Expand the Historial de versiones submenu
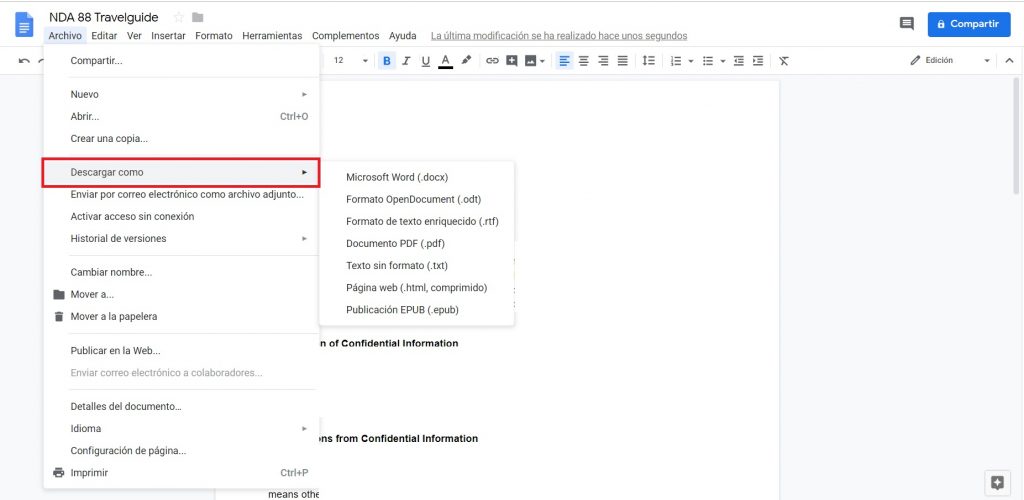This screenshot has width=1024, height=500. pos(182,238)
